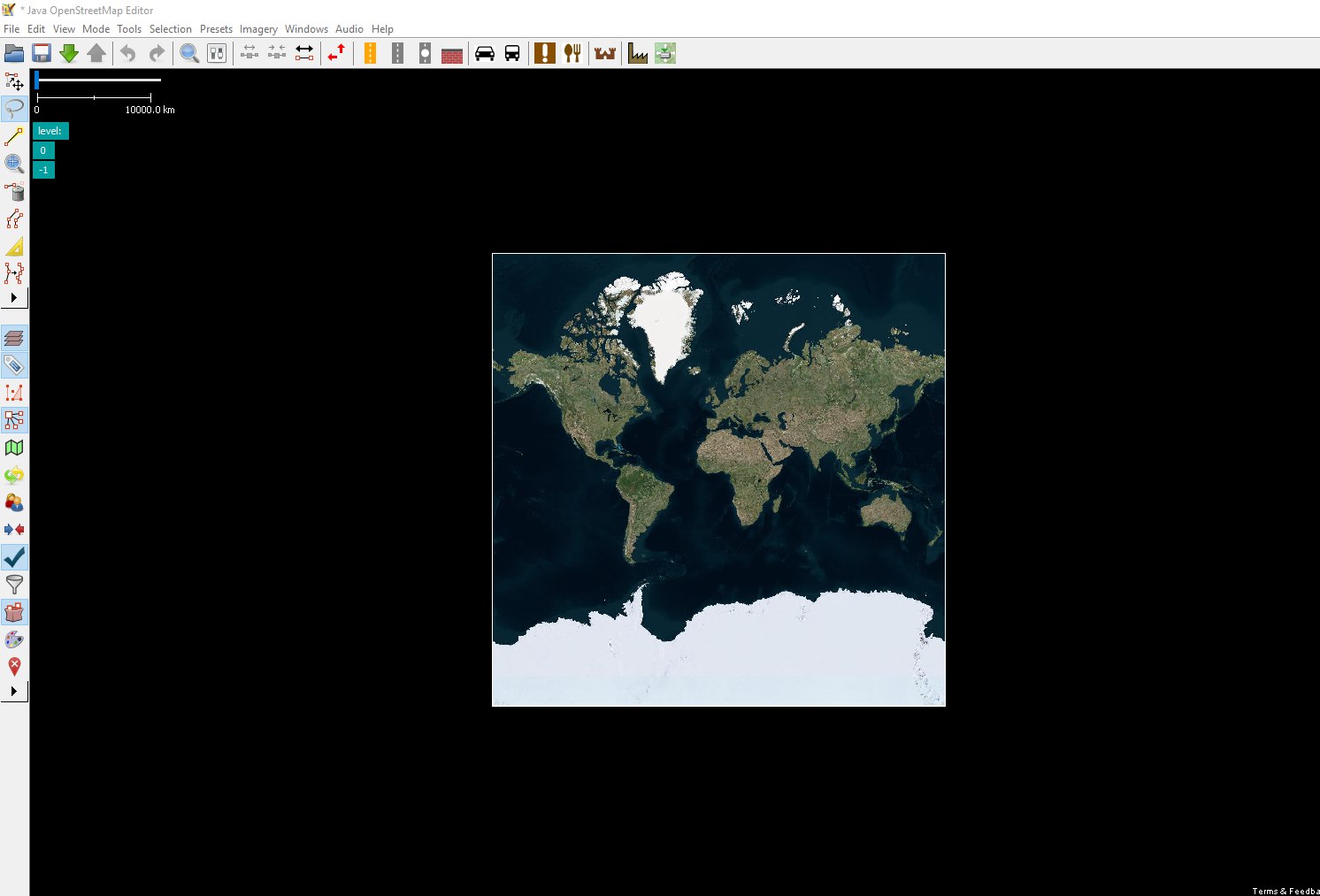1320x896 pixels.
Task: Toggle the green Map paint styles panel
Action: (x=14, y=448)
